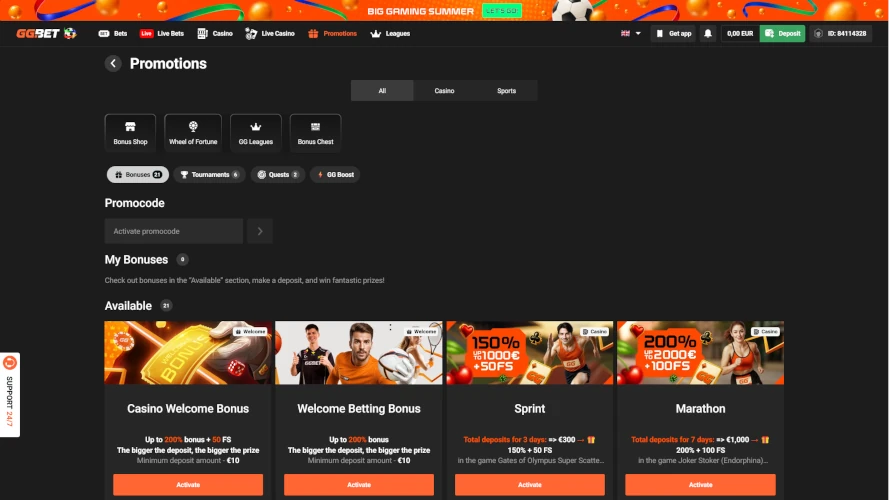Click the My Bonuses count badge
889x500 pixels.
pyautogui.click(x=182, y=260)
